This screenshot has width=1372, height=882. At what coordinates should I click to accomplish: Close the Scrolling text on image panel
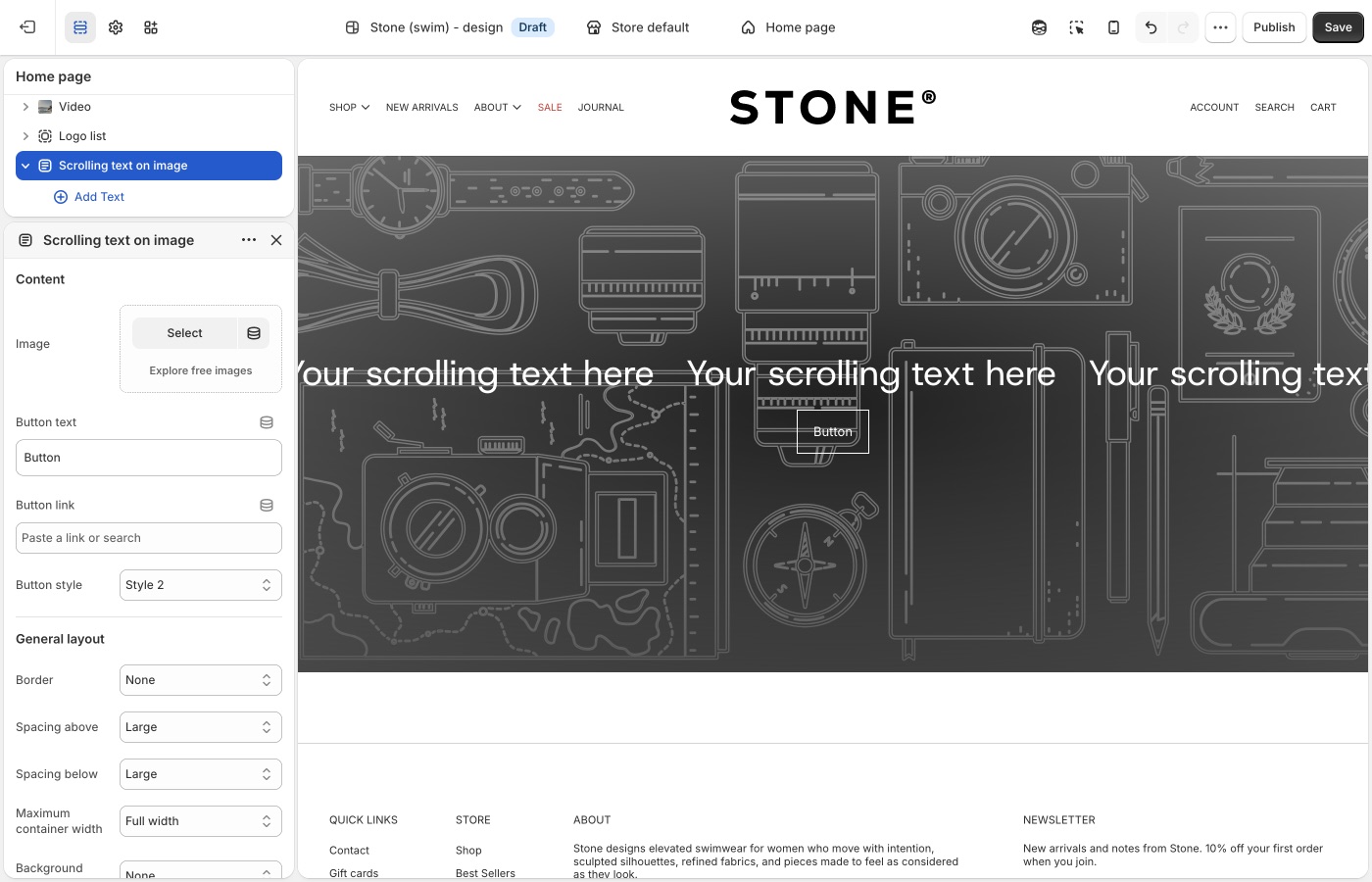[x=276, y=240]
